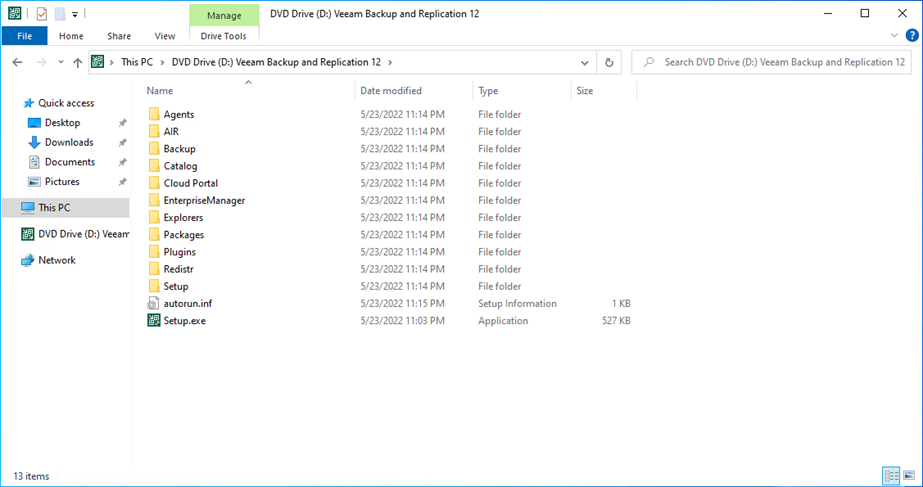Click the pin icon next to Pictures
Viewport: 923px width, 487px height.
click(122, 182)
